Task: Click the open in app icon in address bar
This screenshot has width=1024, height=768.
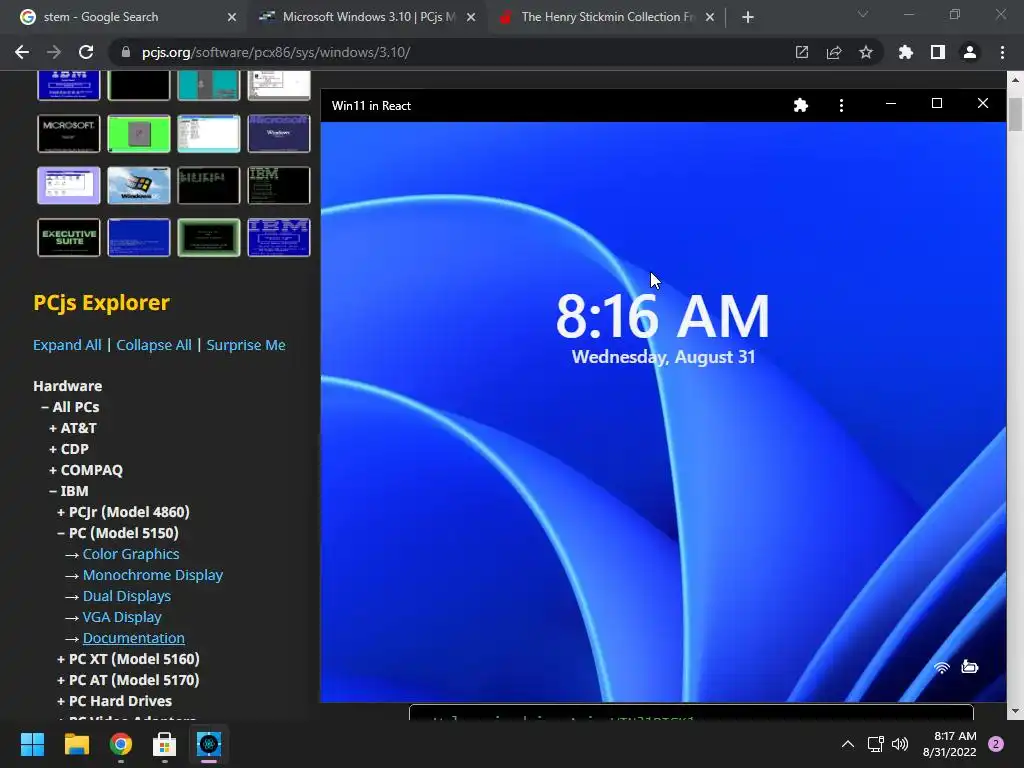Action: coord(802,52)
